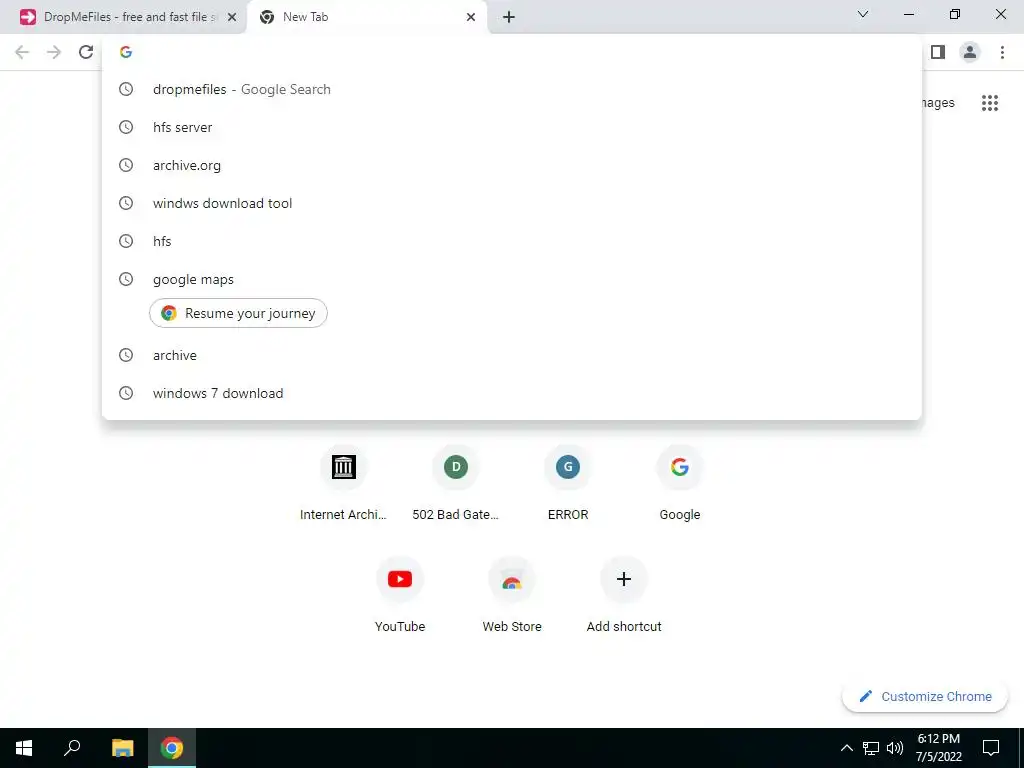Click the taskbar clock and date

pos(938,748)
